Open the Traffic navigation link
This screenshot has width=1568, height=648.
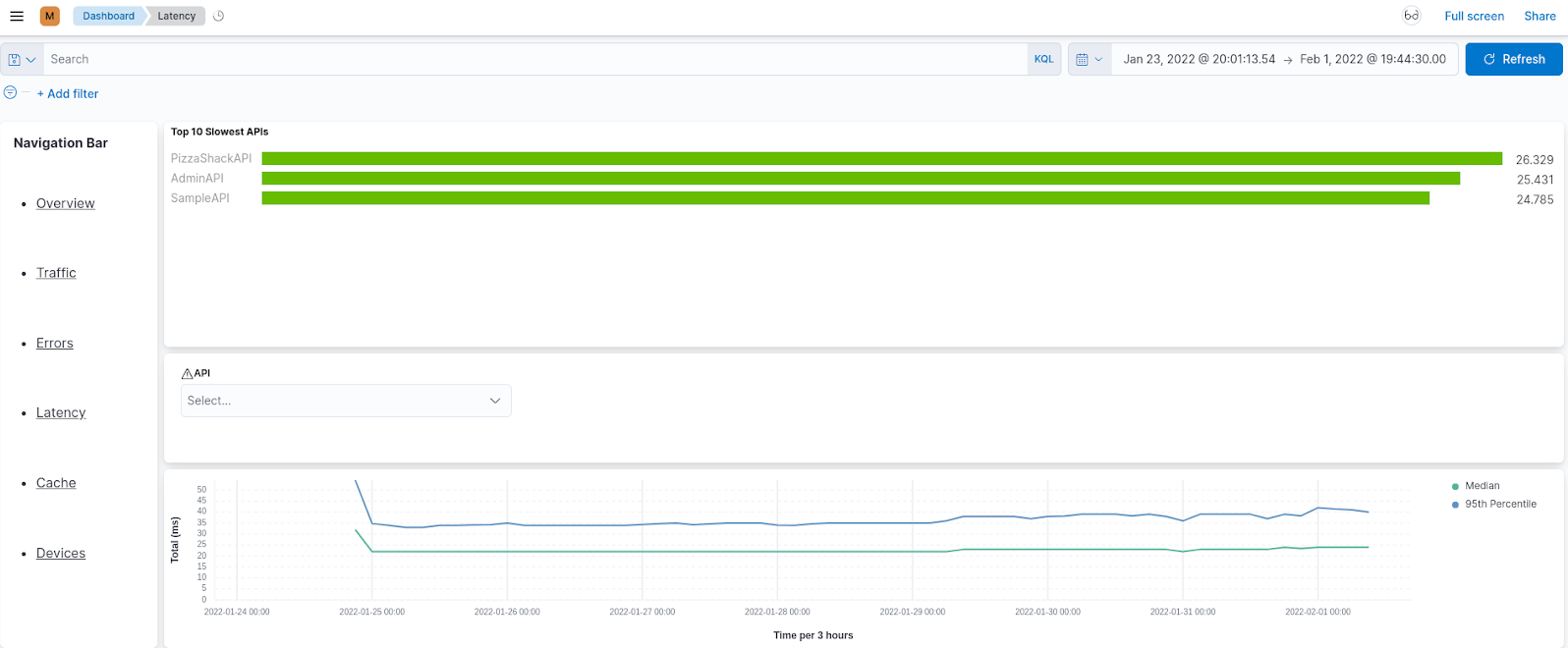tap(56, 273)
